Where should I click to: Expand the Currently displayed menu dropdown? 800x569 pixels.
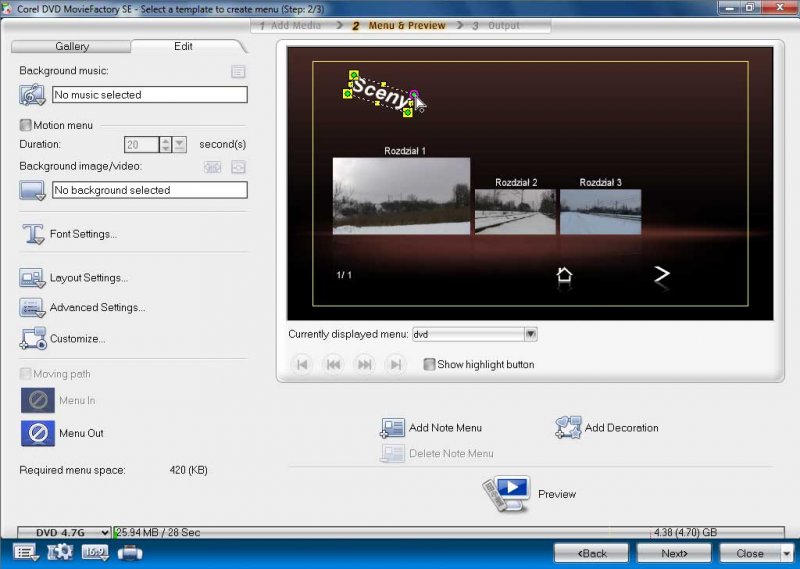(x=531, y=334)
